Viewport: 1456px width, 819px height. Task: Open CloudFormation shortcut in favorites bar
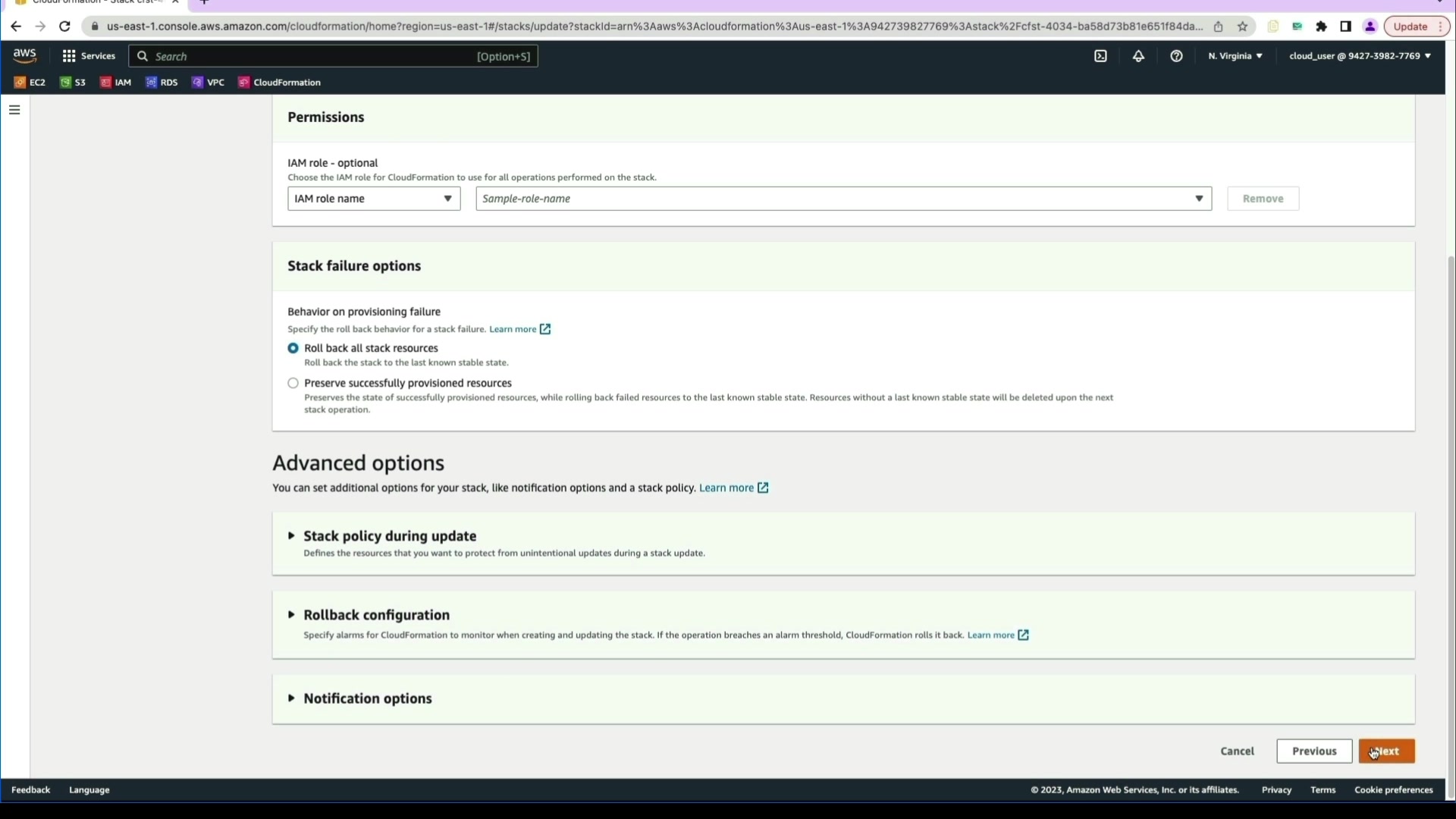pyautogui.click(x=280, y=83)
